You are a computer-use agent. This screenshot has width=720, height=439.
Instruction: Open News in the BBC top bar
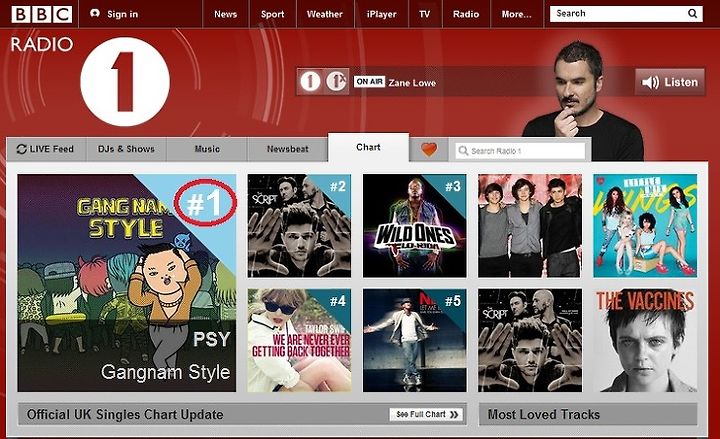(225, 14)
